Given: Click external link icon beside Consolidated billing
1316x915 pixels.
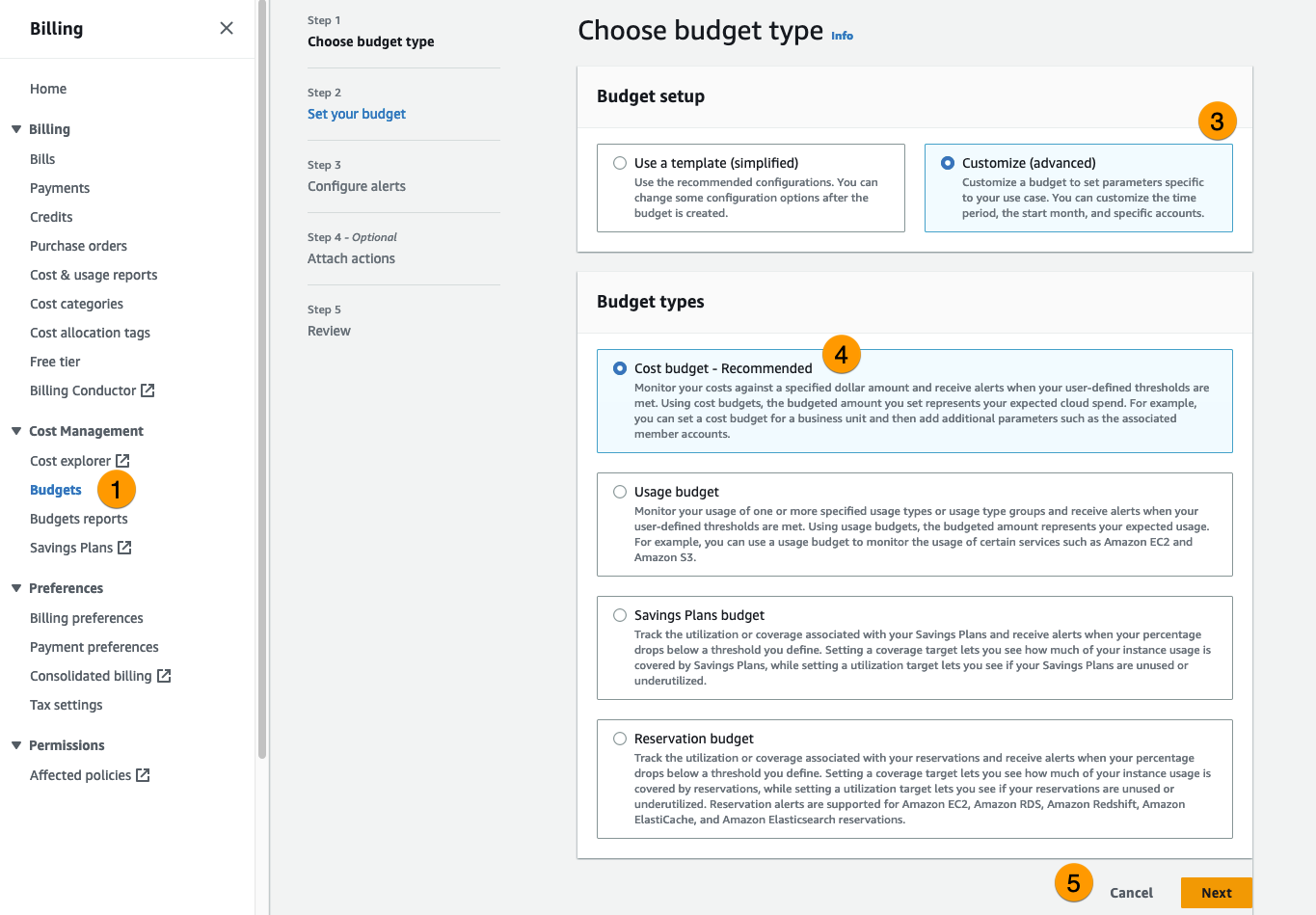Looking at the screenshot, I should point(164,676).
